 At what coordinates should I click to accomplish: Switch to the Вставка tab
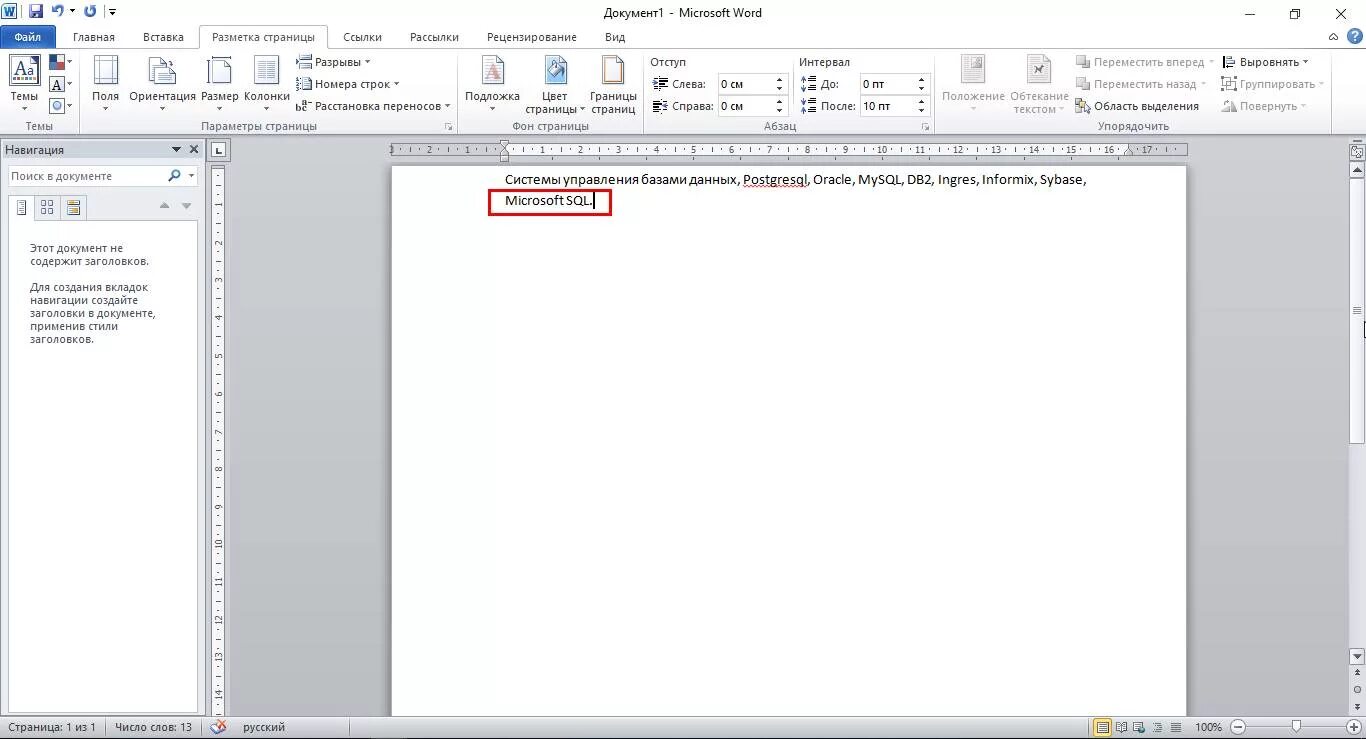[163, 37]
